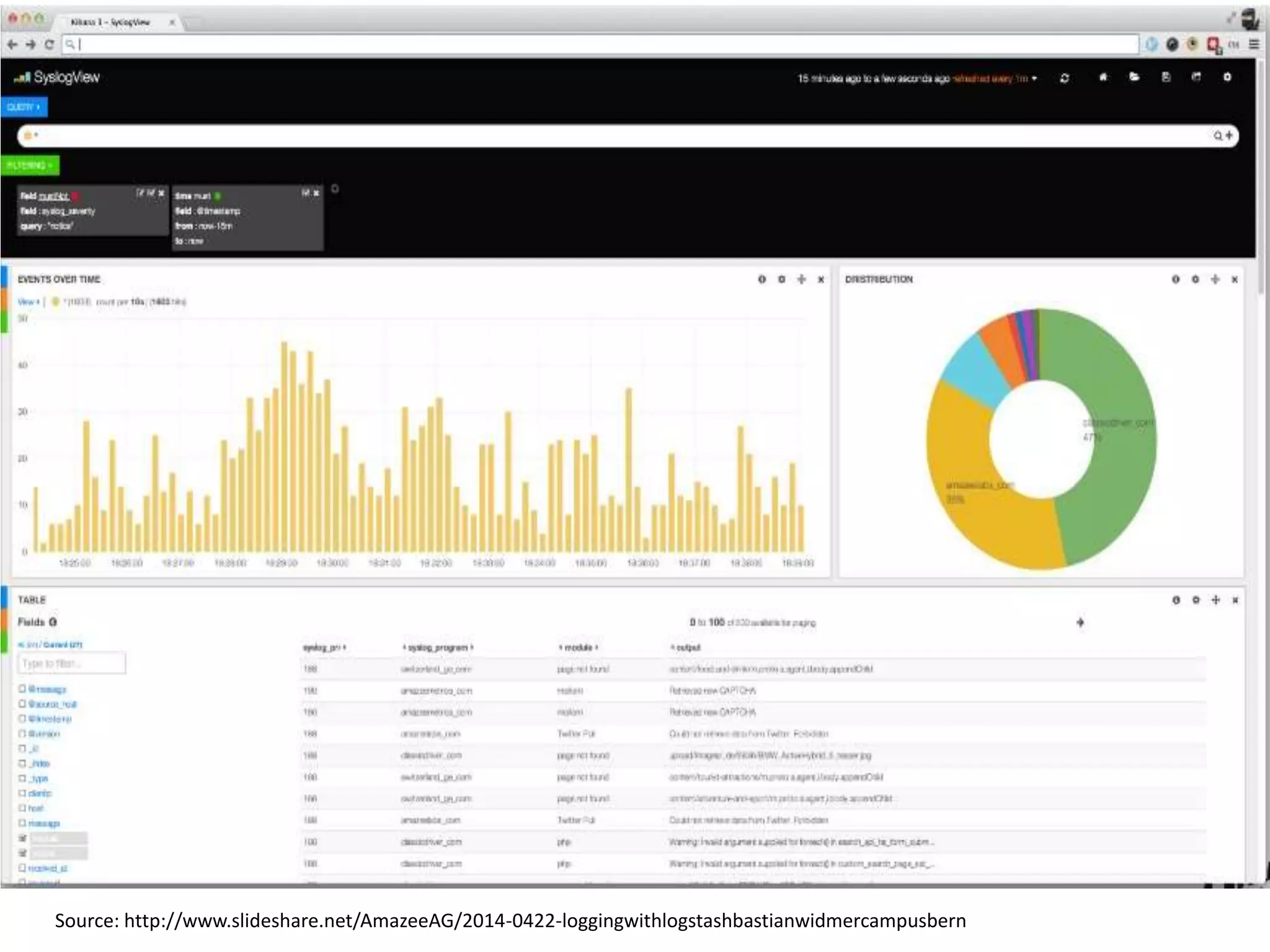
Task: Collapse the QUERY section
Action: coord(24,107)
